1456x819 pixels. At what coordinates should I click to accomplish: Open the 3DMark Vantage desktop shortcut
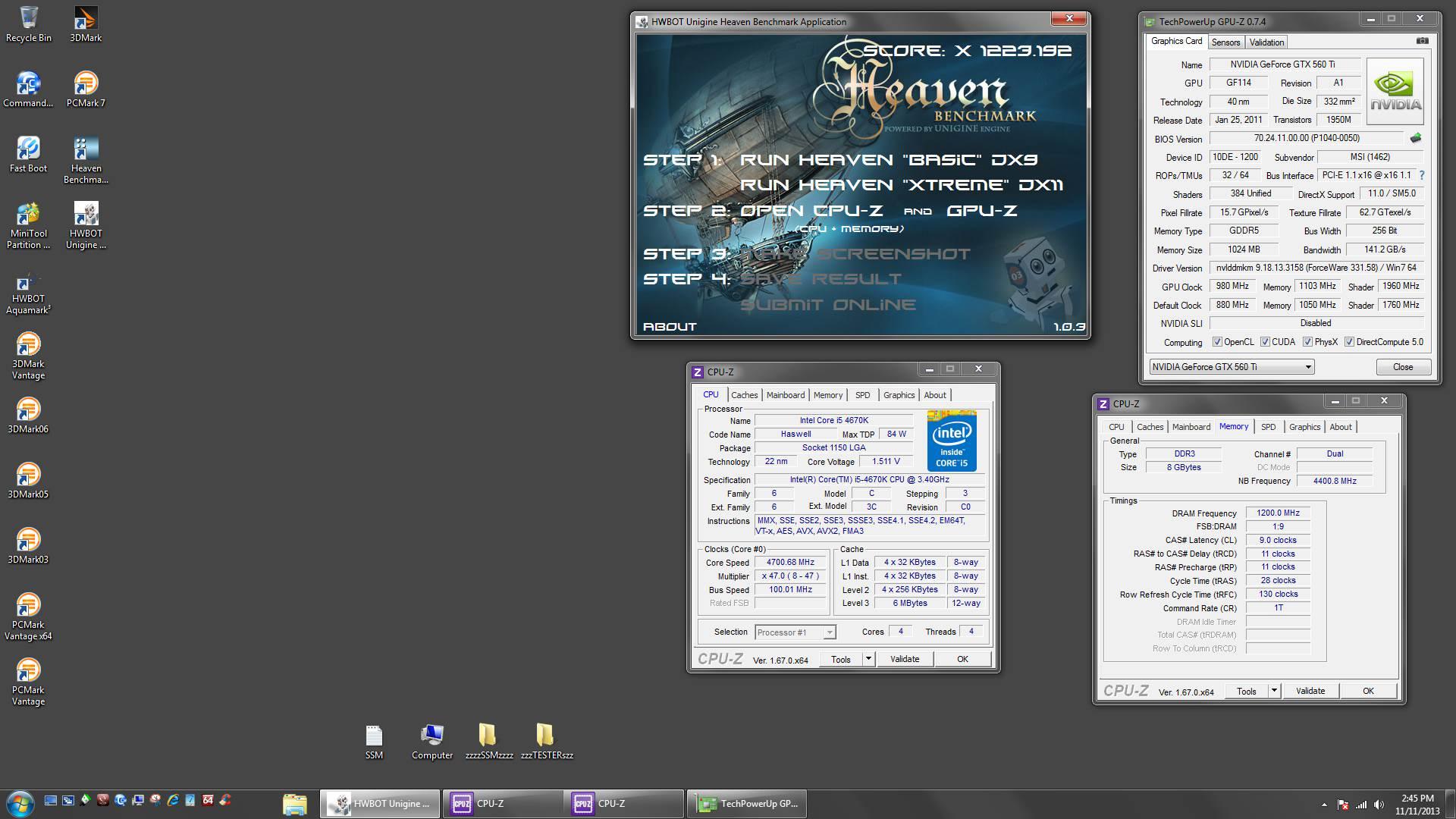click(x=29, y=356)
